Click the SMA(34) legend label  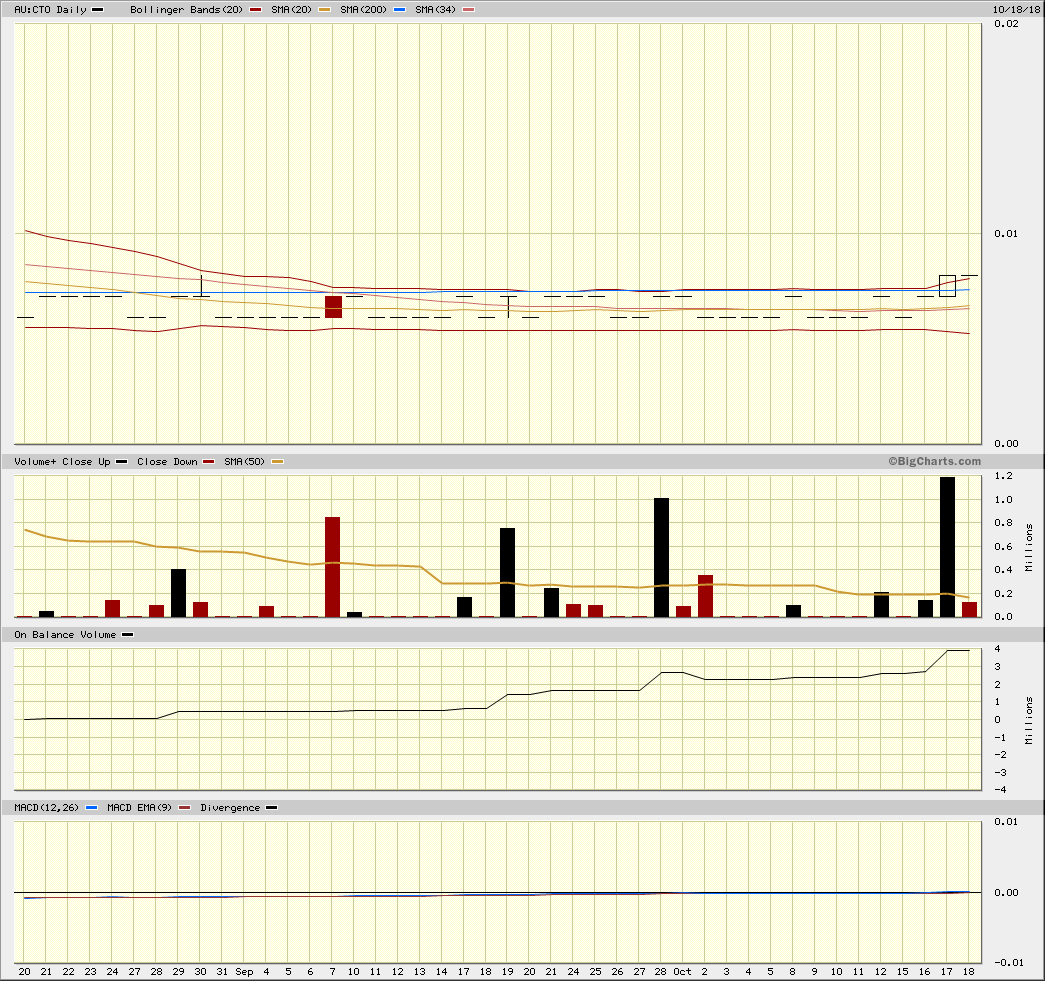(x=436, y=10)
